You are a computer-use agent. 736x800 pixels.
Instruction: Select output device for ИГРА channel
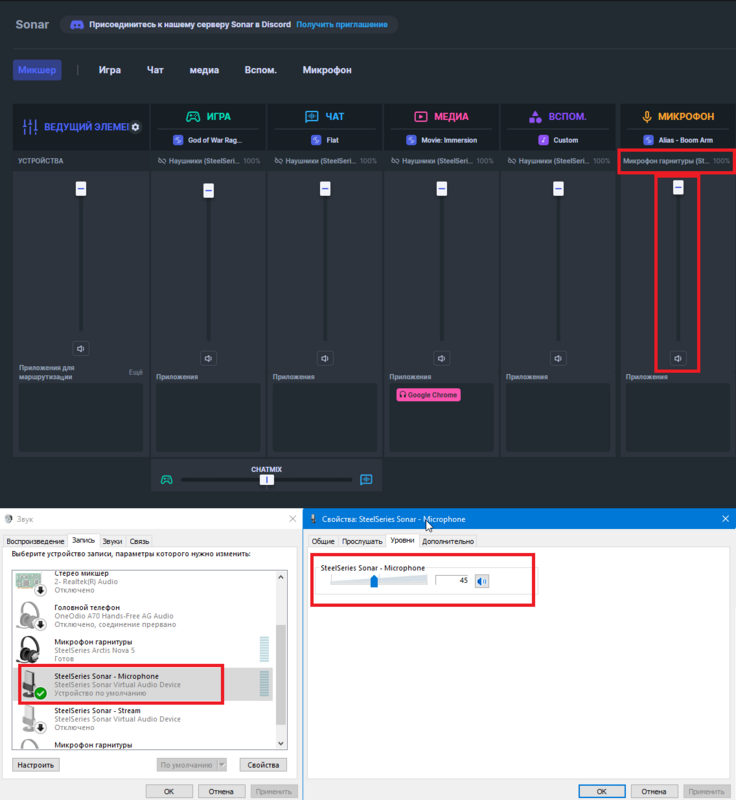click(208, 161)
